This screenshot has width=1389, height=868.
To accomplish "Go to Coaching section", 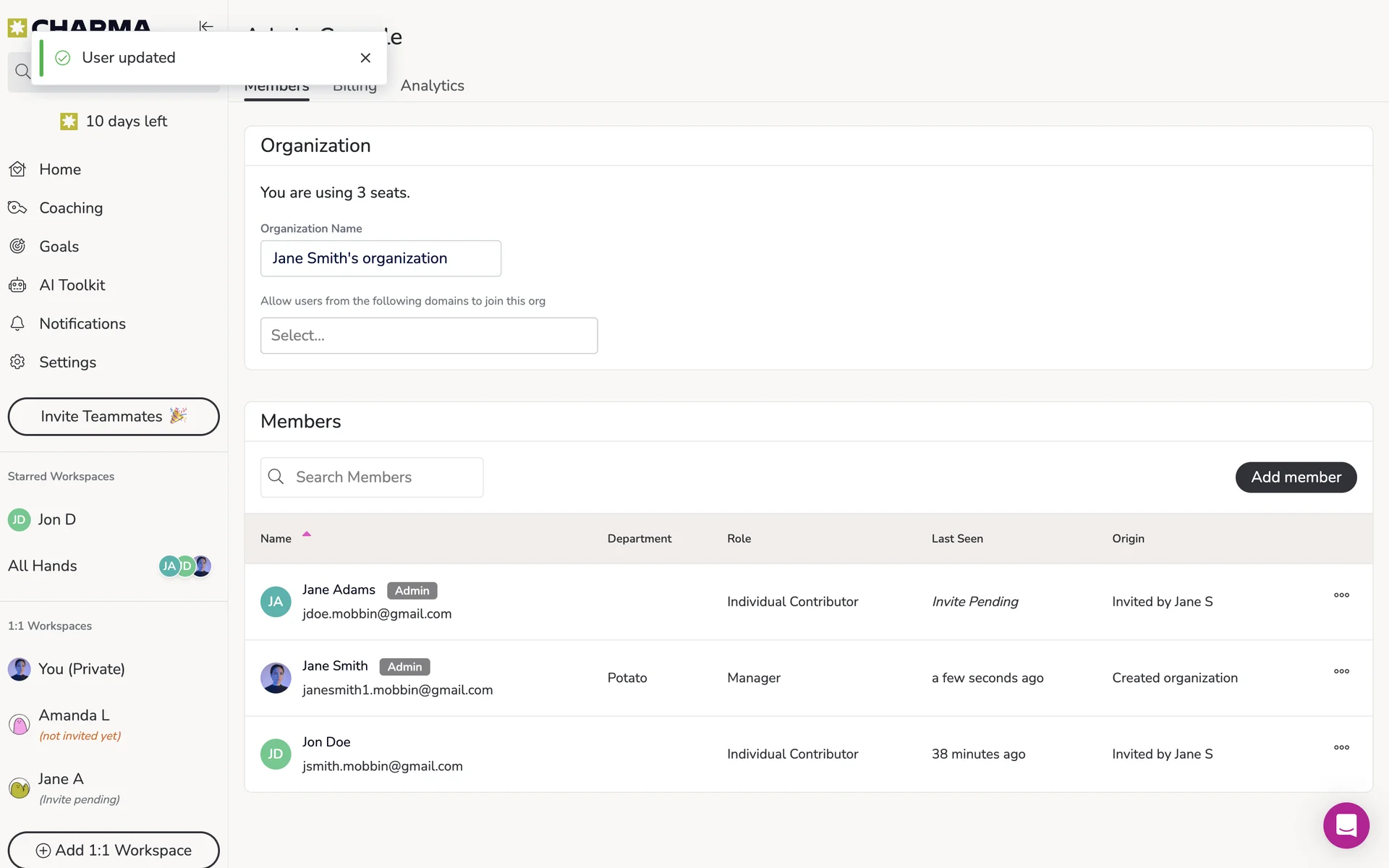I will coord(70,208).
